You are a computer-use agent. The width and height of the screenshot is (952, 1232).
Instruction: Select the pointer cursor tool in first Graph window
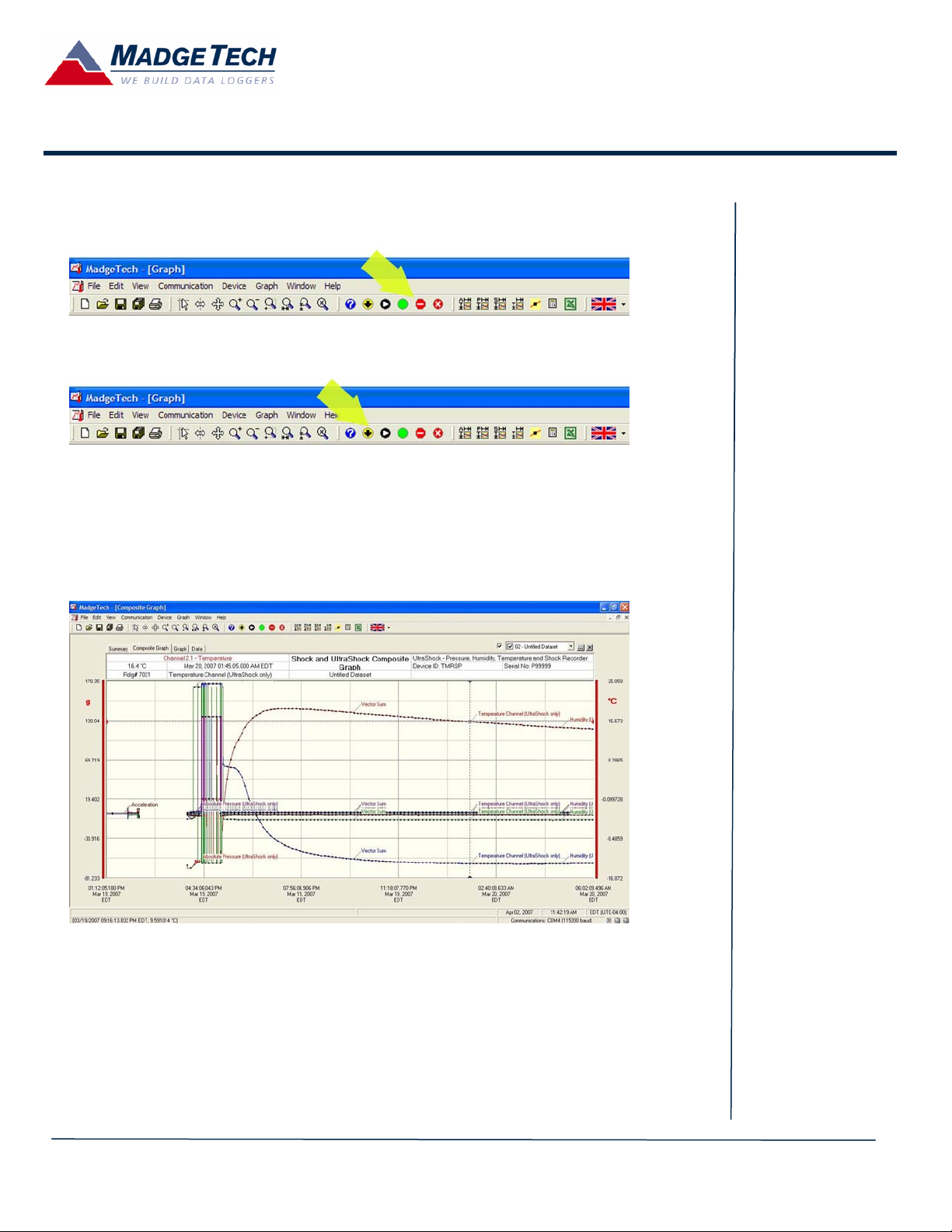coord(183,304)
